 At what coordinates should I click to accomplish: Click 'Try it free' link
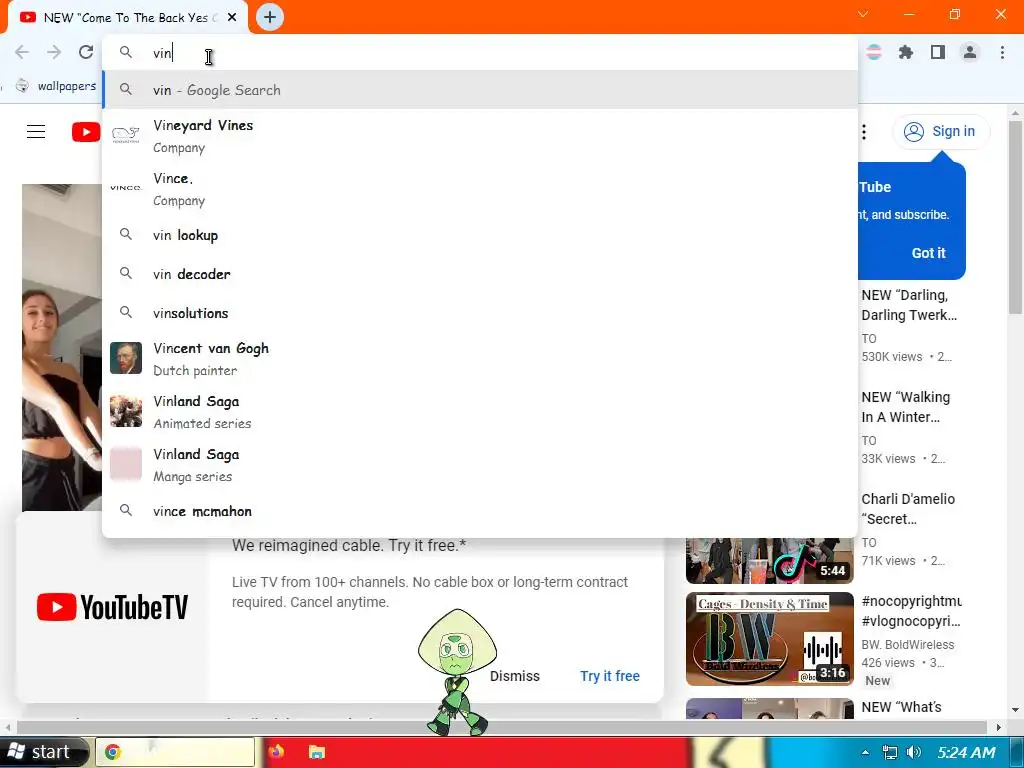[609, 676]
